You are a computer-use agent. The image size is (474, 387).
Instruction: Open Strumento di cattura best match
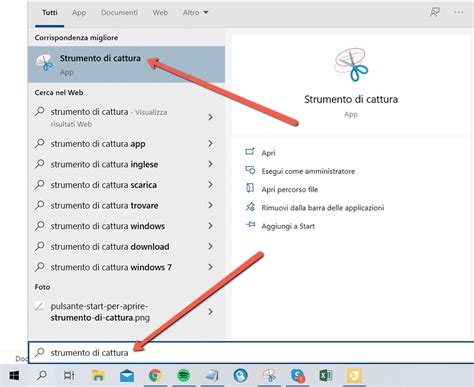126,64
